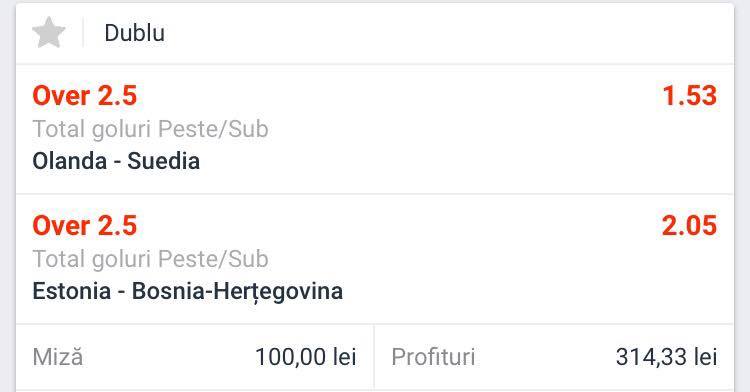The height and width of the screenshot is (392, 750).
Task: Click the hyphen between Estonia and Bosnia-Herțegovina
Action: pos(121,293)
